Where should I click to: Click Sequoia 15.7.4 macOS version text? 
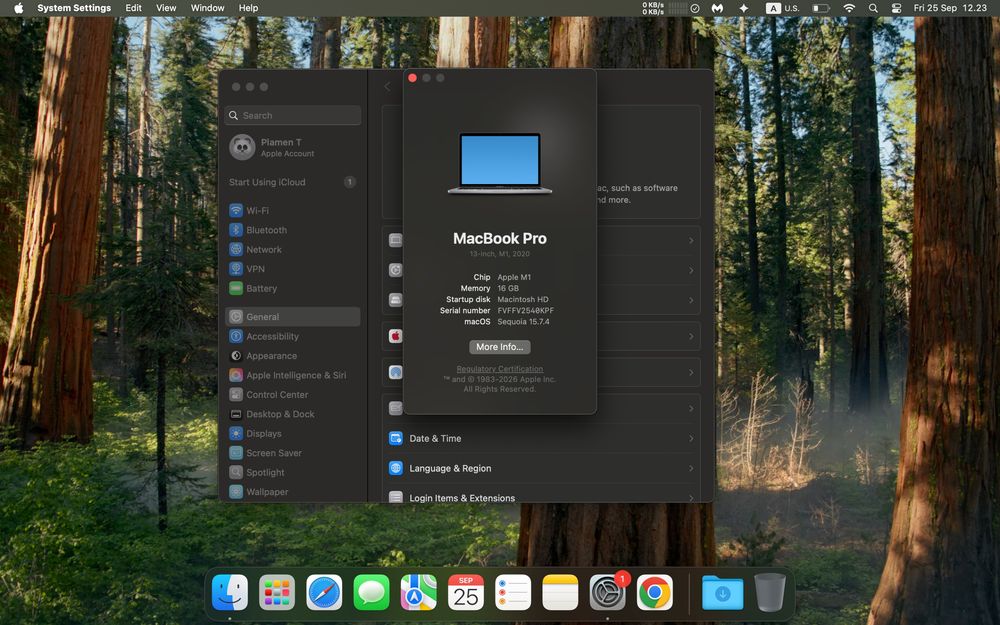tap(523, 322)
